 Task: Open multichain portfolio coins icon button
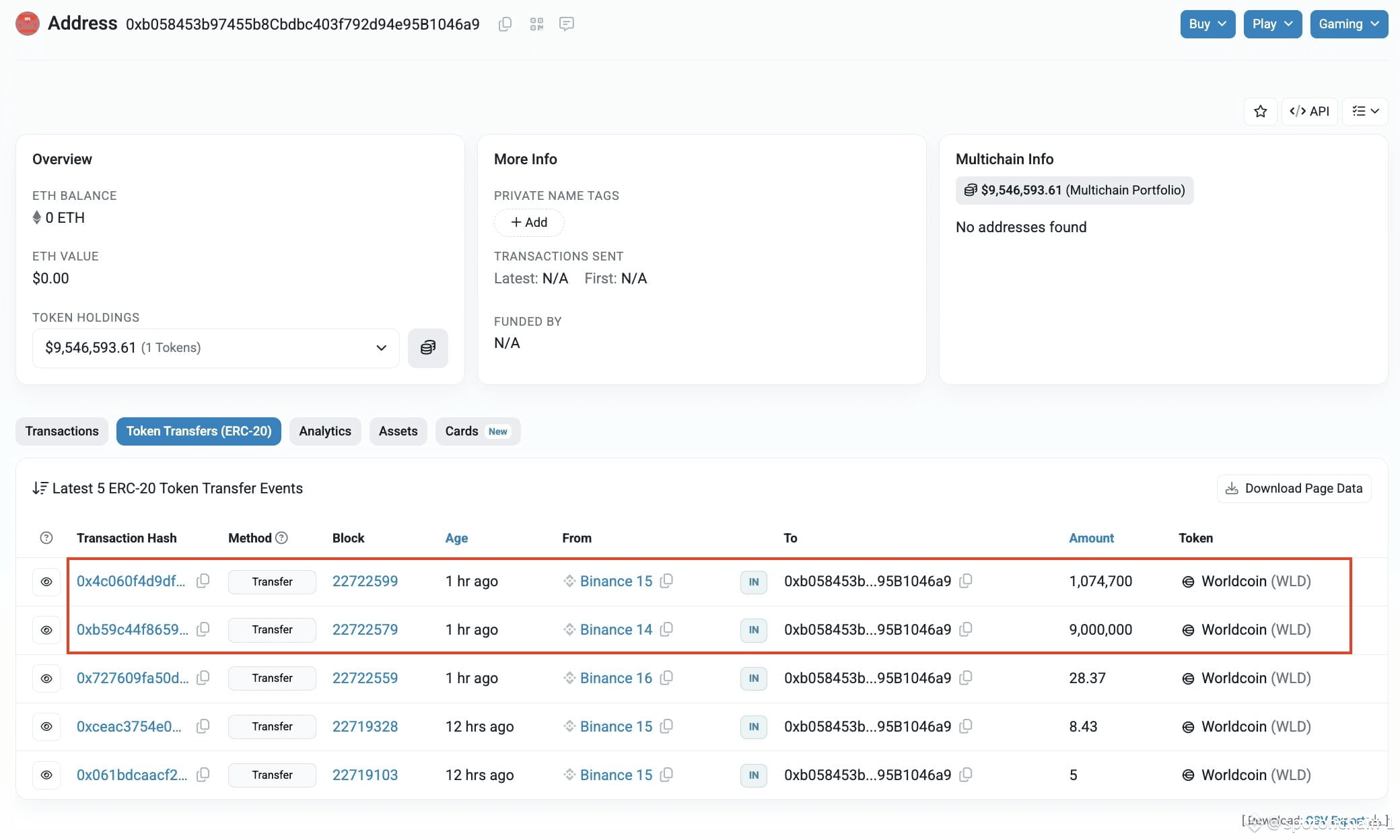coord(428,348)
